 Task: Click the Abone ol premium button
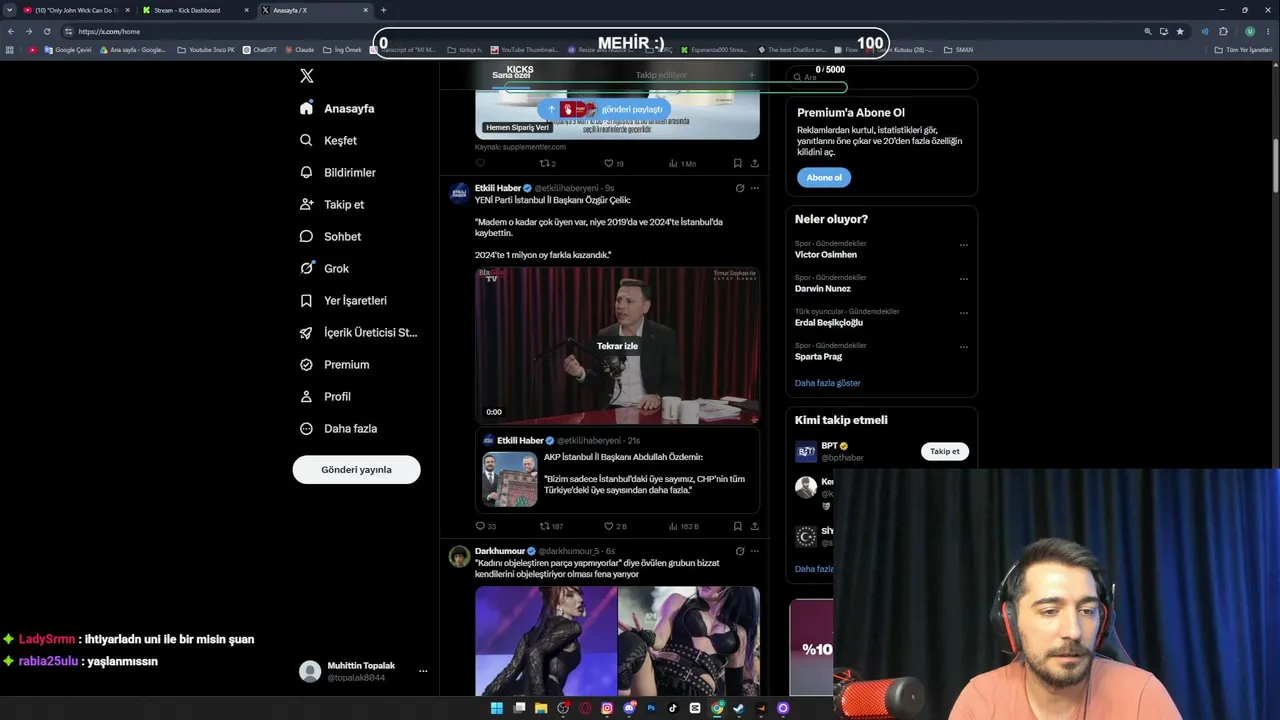click(824, 177)
